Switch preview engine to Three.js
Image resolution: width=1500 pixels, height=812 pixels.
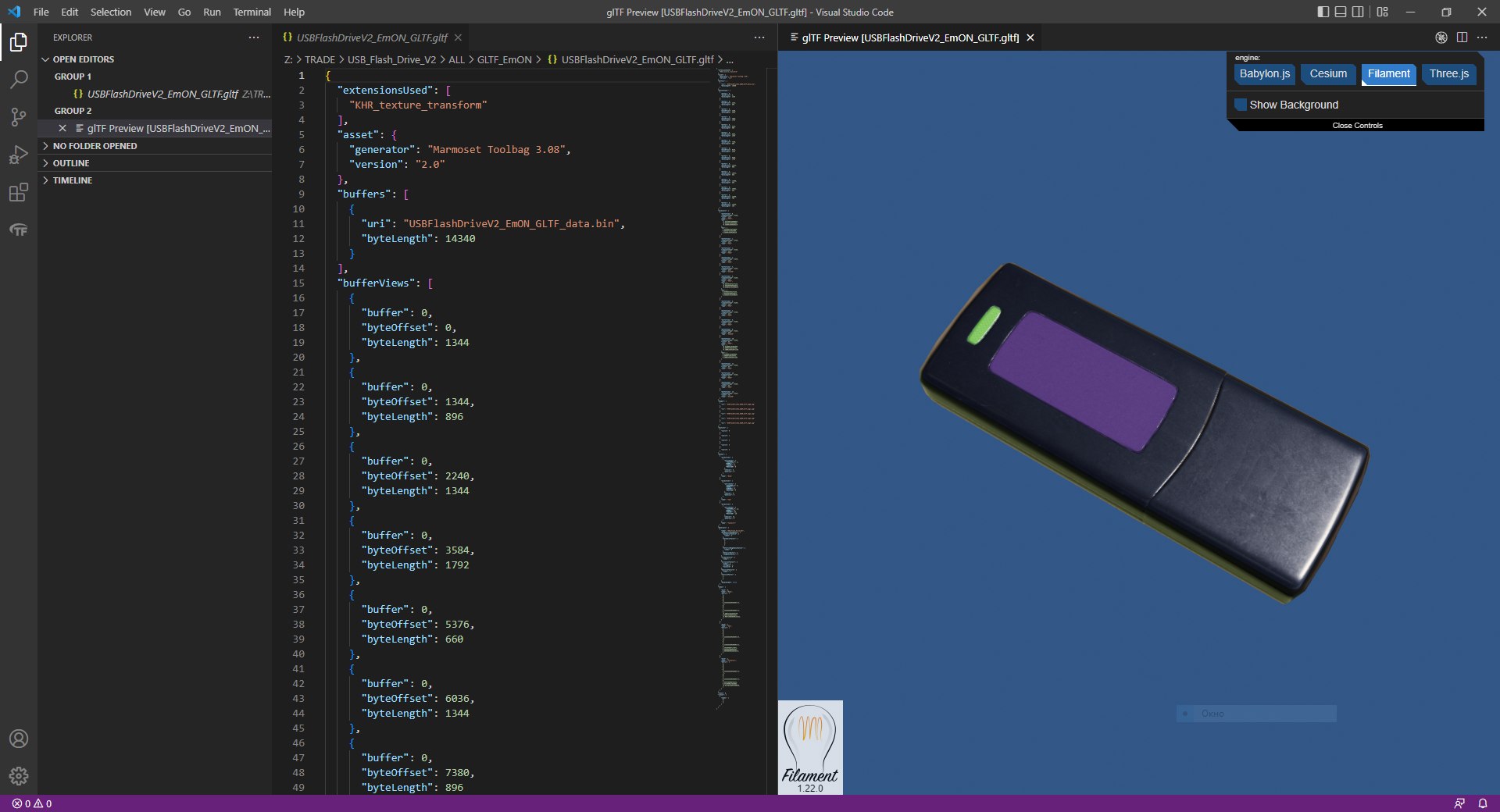pyautogui.click(x=1449, y=74)
